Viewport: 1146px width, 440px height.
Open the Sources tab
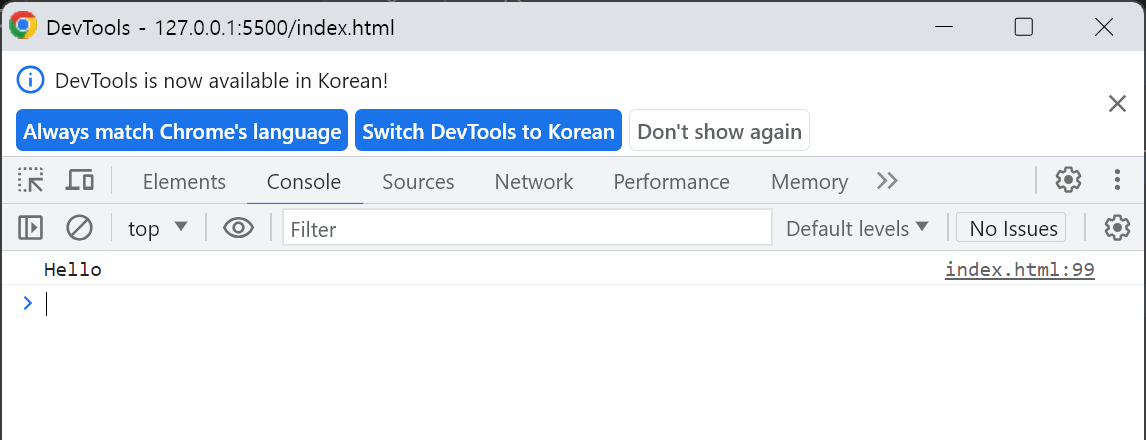pyautogui.click(x=418, y=181)
